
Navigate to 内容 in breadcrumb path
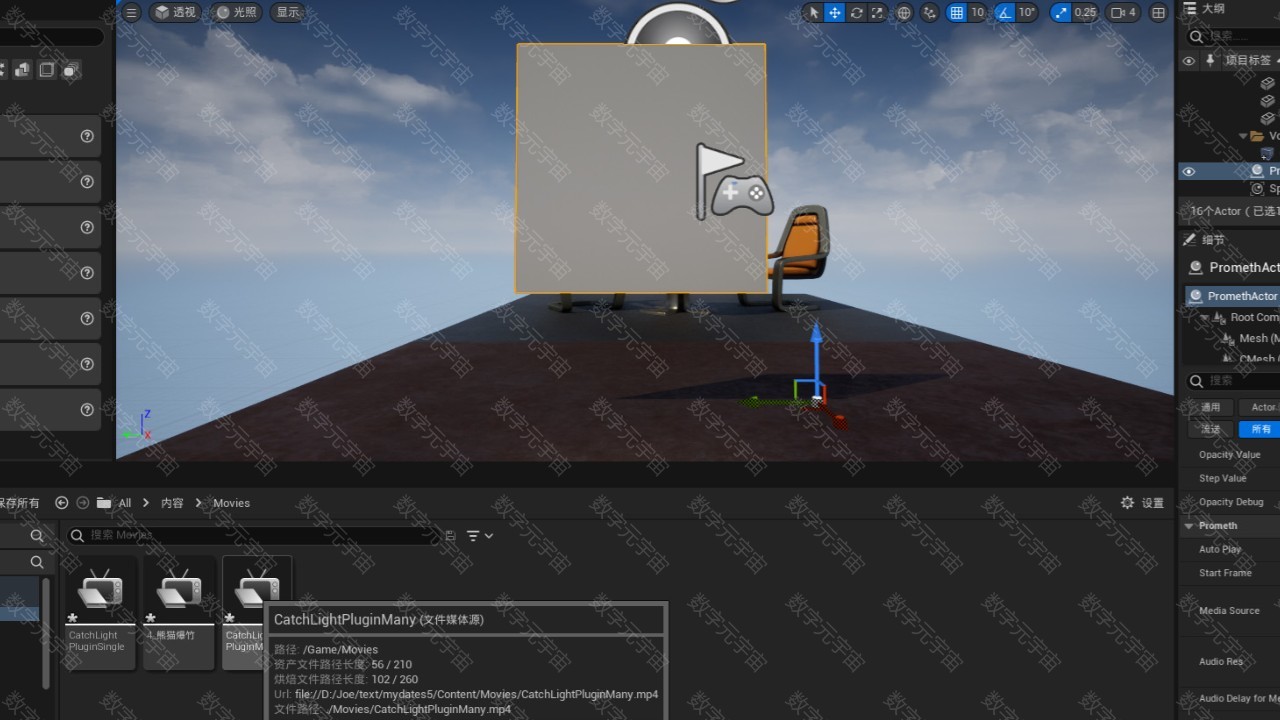[x=172, y=503]
